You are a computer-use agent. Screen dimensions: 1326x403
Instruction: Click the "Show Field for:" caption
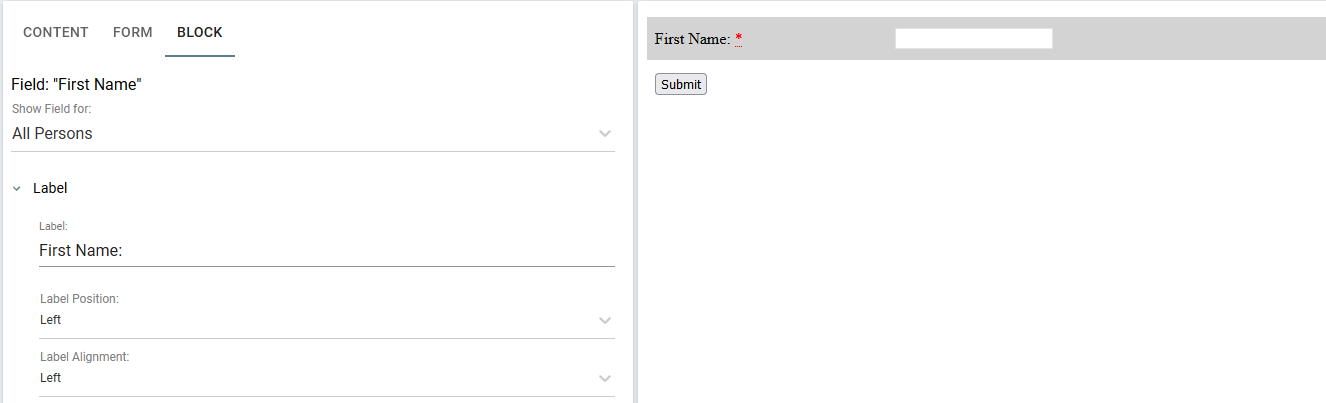coord(52,109)
